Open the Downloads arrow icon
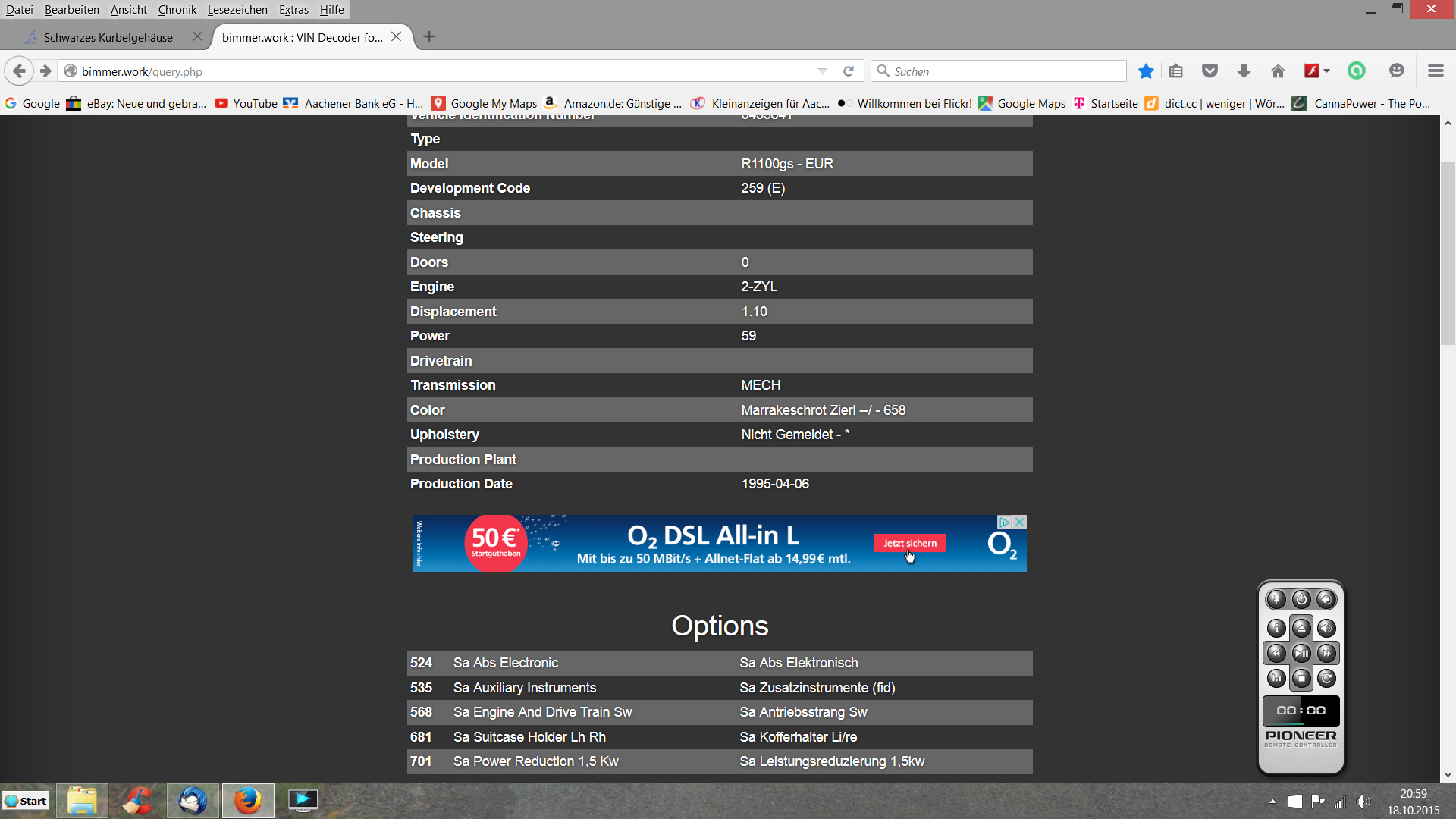Image resolution: width=1456 pixels, height=819 pixels. coord(1244,71)
